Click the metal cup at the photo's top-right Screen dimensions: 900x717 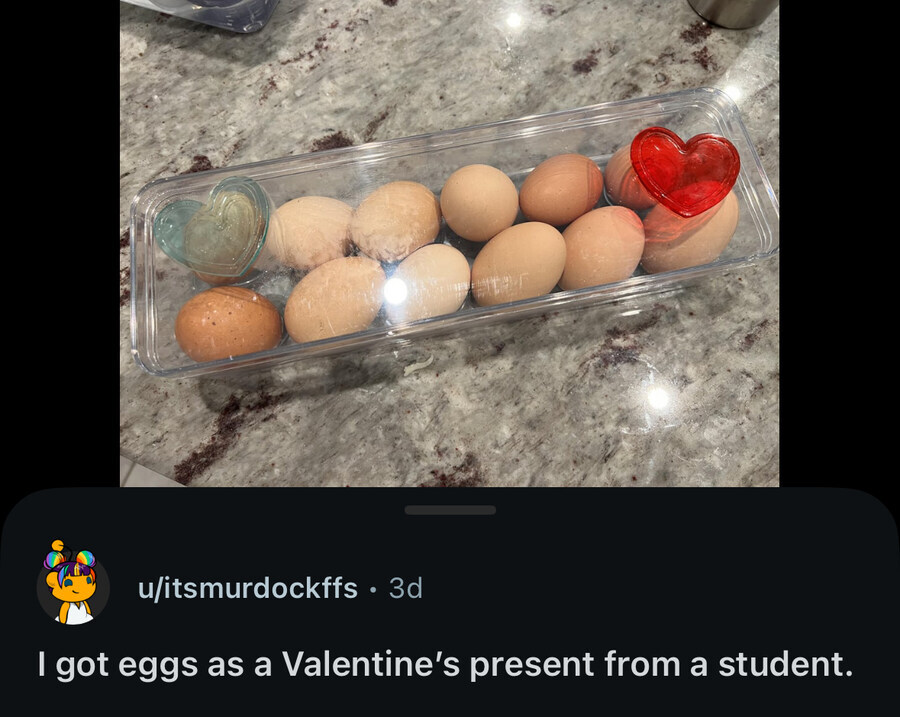(x=731, y=12)
